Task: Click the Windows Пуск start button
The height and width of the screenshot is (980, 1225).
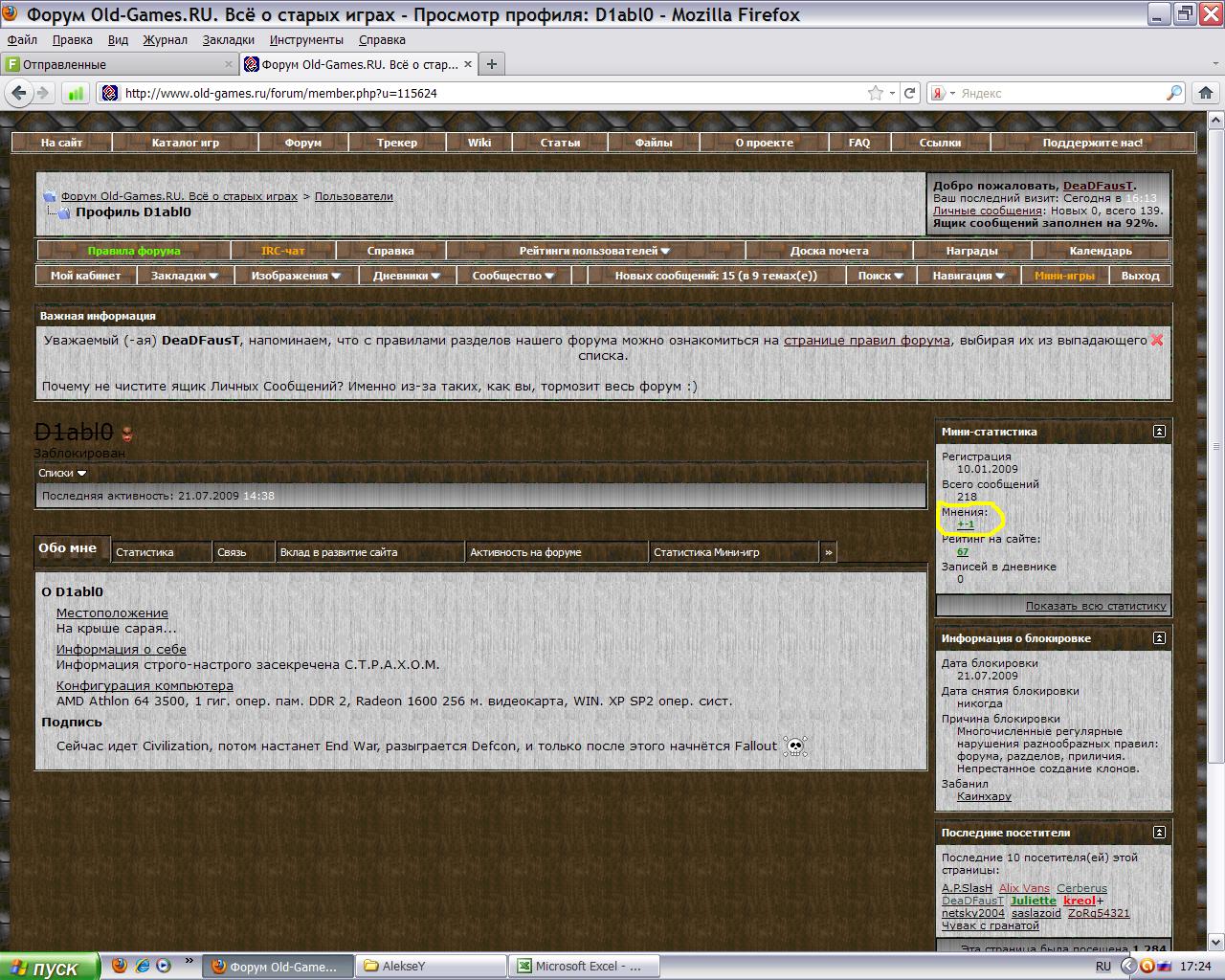Action: click(x=50, y=967)
